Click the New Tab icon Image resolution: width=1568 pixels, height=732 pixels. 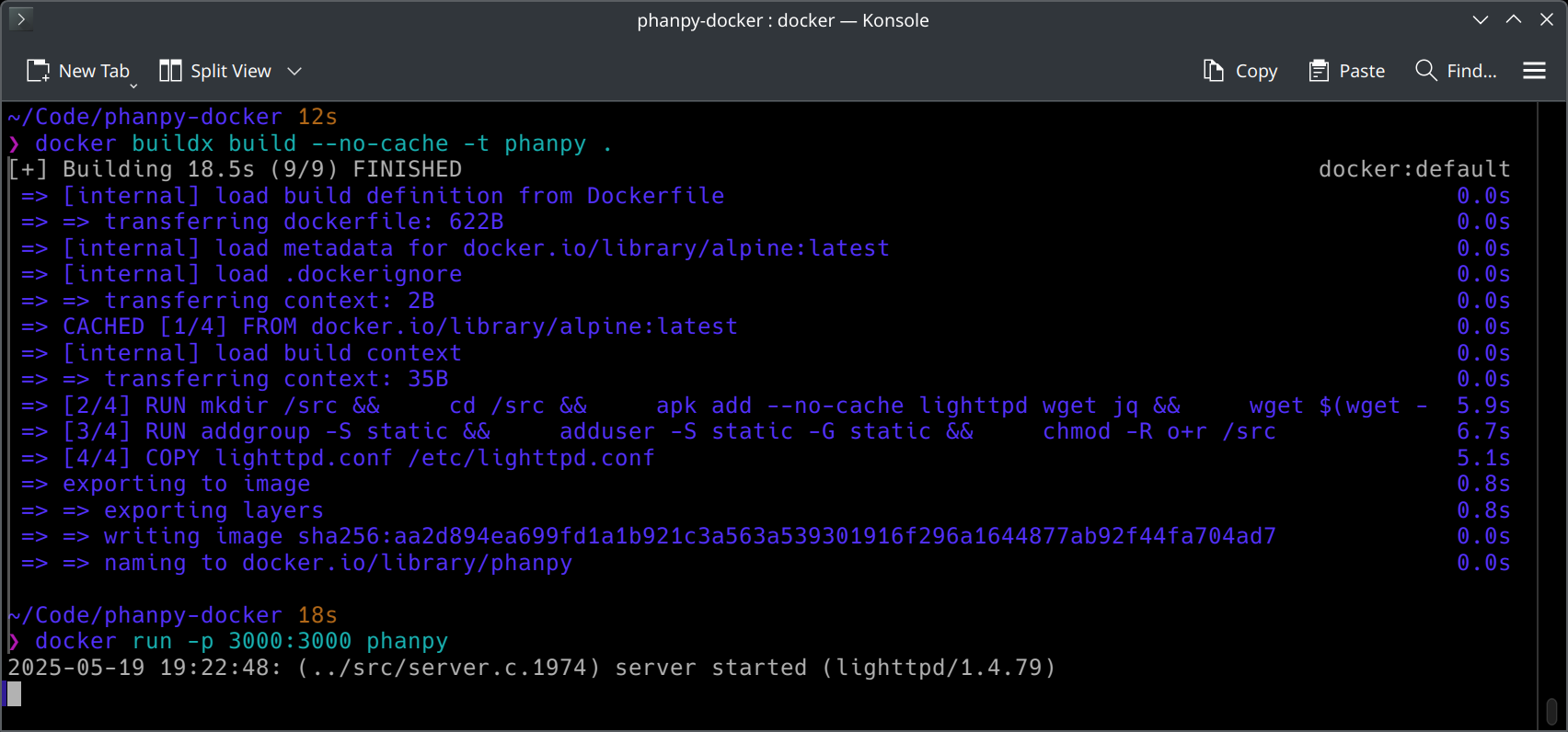(38, 71)
